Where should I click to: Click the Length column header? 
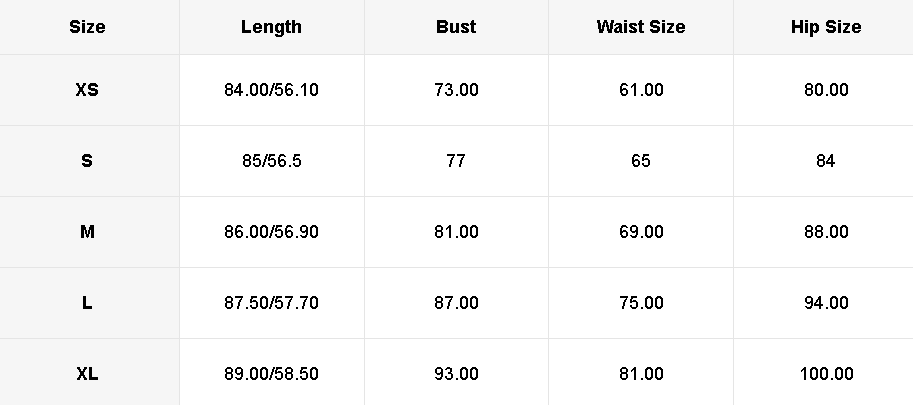tap(271, 27)
